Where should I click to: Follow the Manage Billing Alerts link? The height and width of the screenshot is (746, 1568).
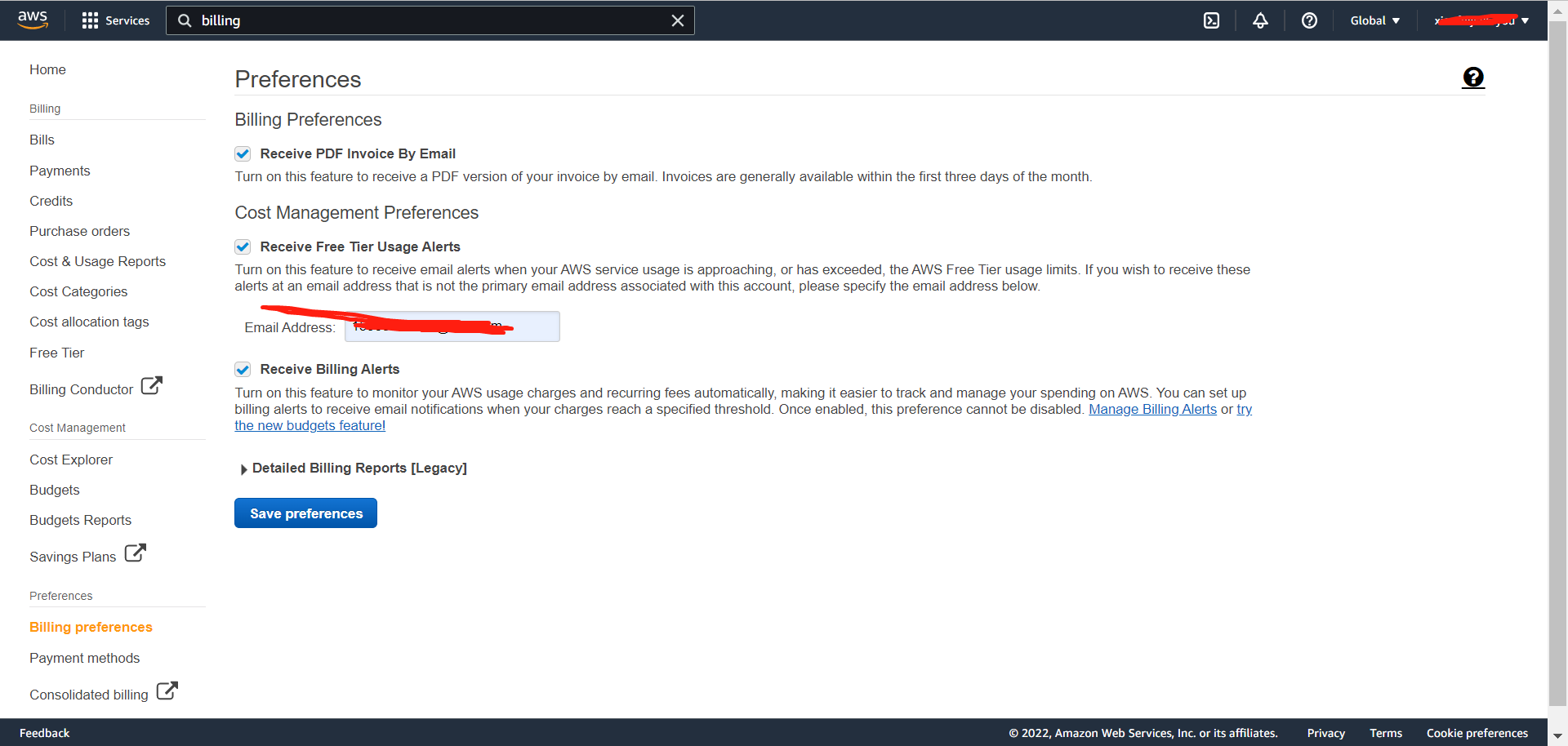click(1152, 409)
